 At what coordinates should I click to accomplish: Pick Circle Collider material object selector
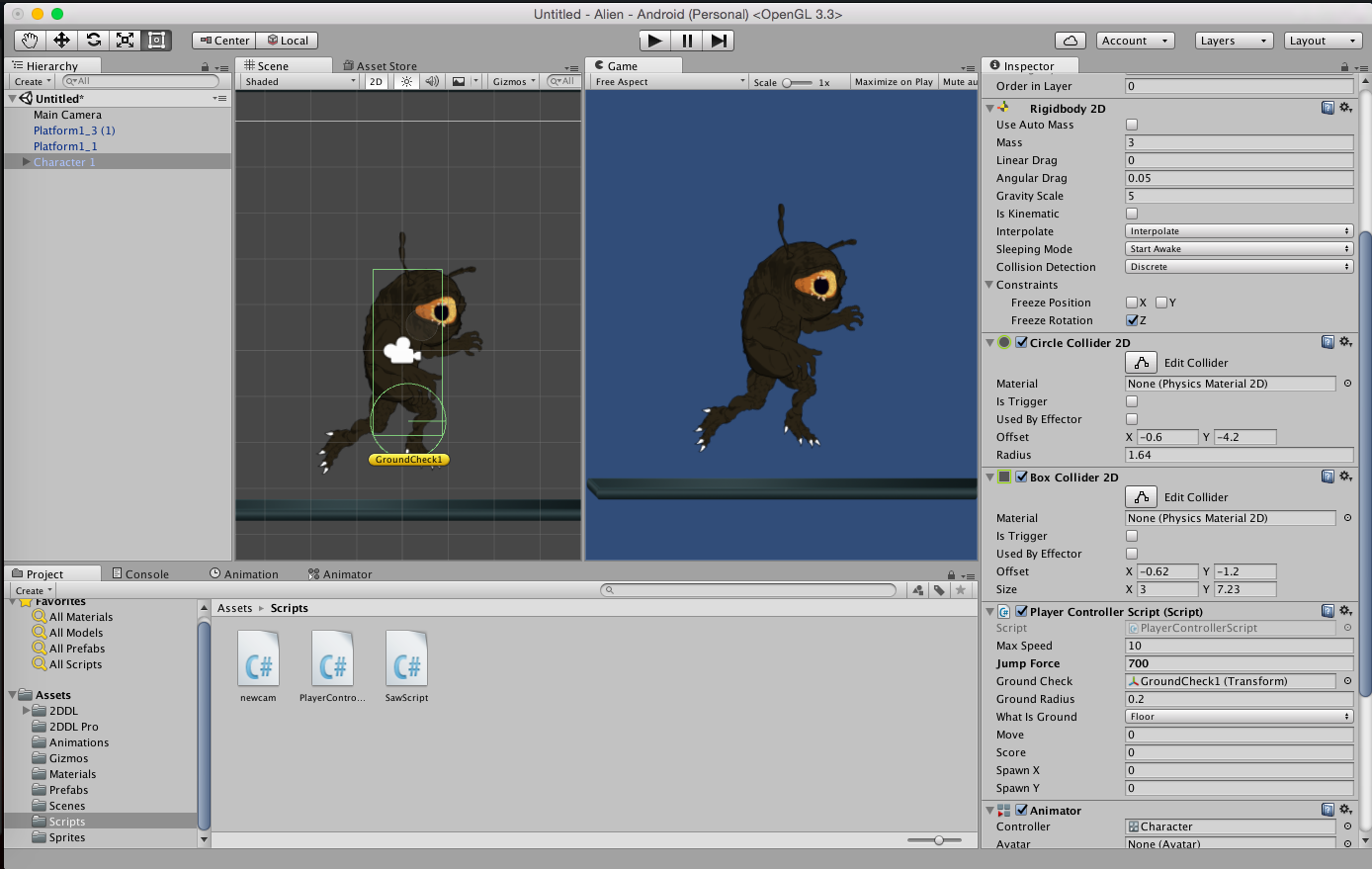click(1347, 384)
